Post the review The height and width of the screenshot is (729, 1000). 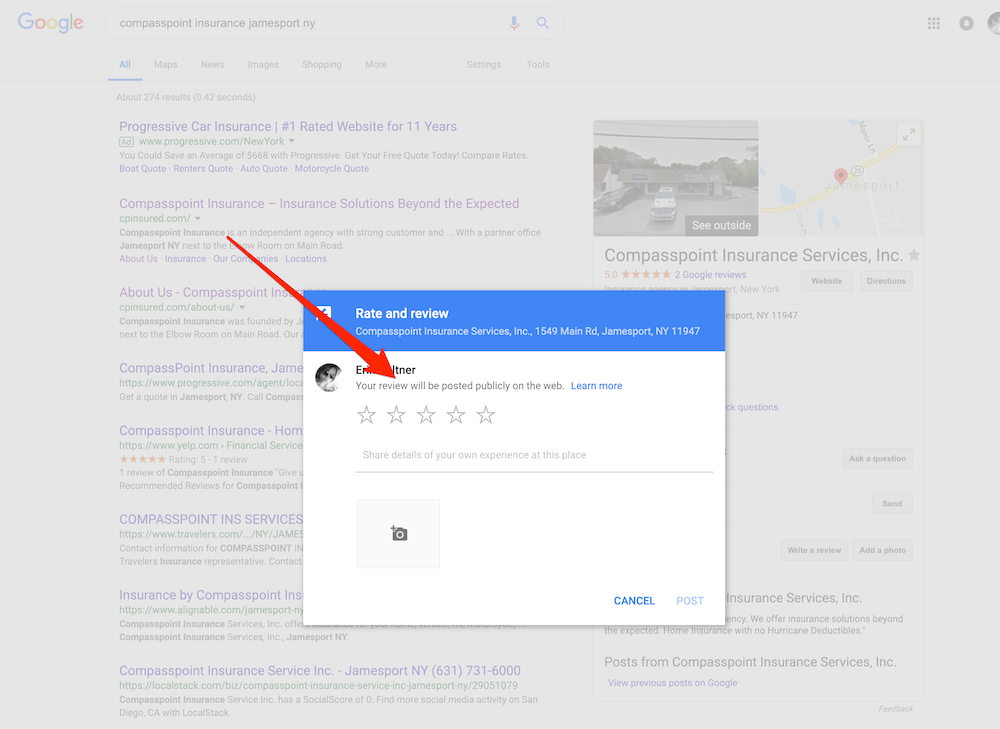pos(690,601)
